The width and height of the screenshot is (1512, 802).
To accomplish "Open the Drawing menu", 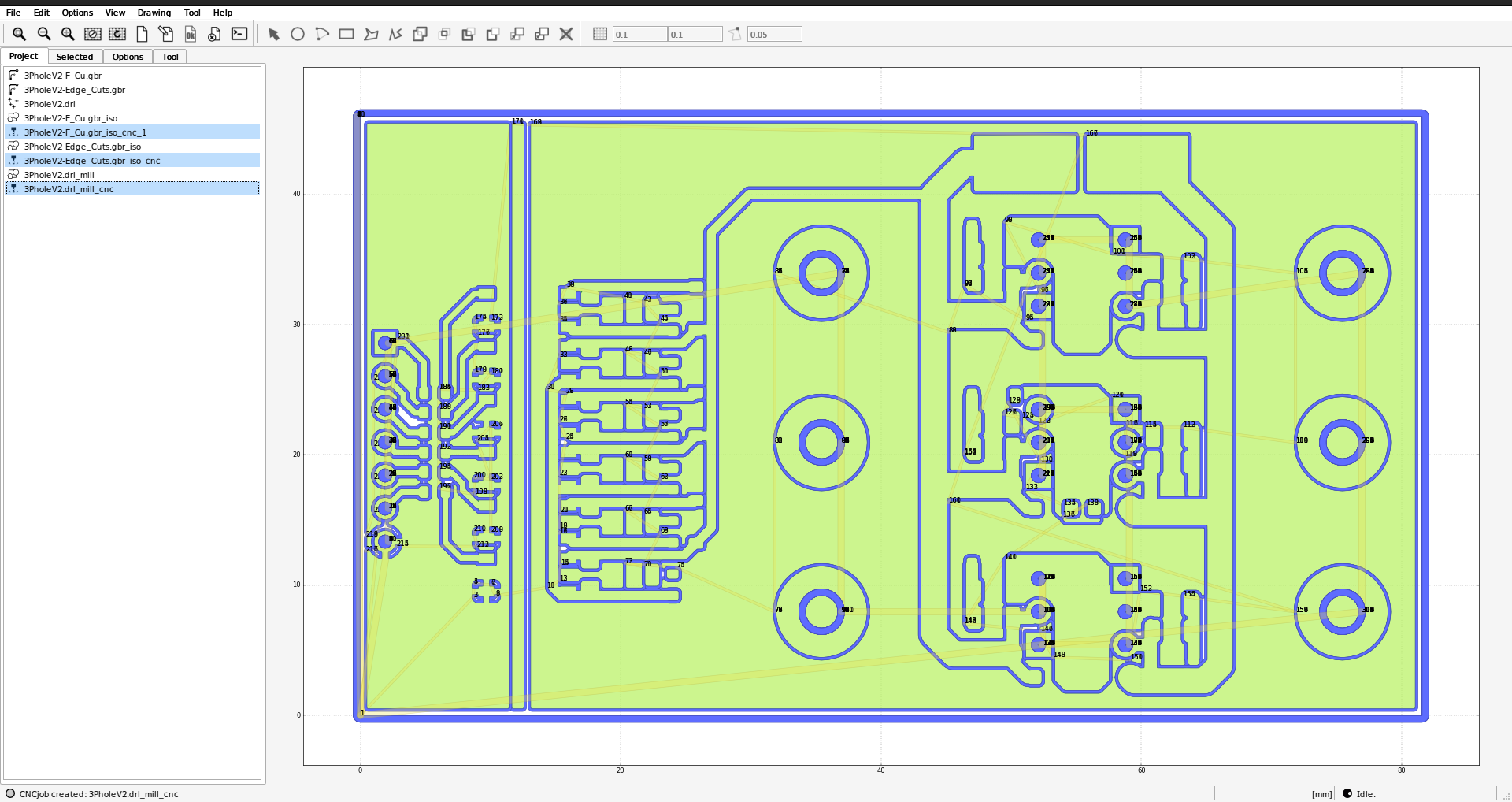I will coord(154,13).
